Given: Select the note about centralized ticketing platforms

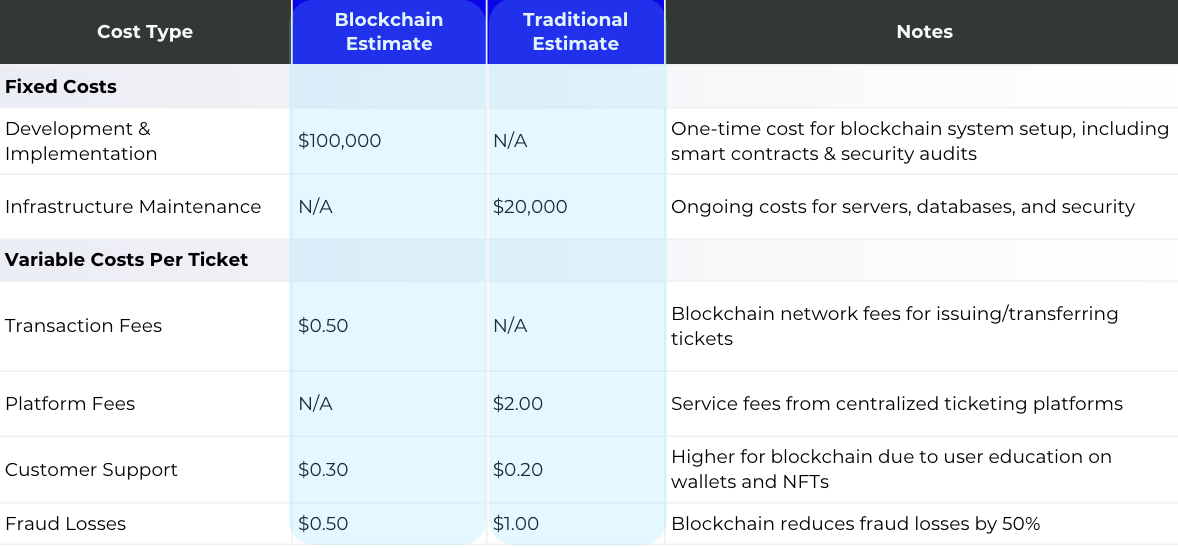Looking at the screenshot, I should point(896,404).
